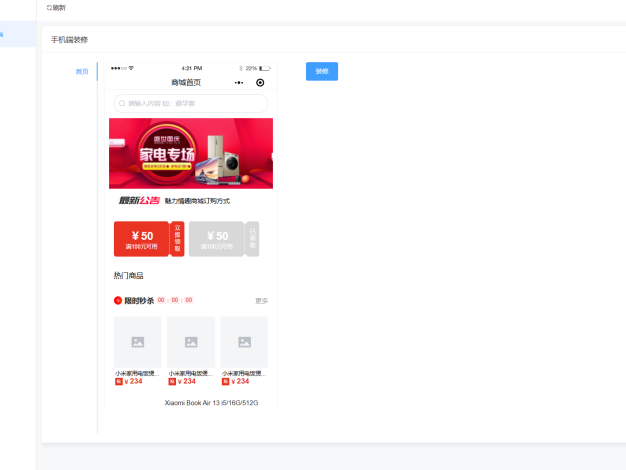This screenshot has height=470, width=626.
Task: Click the blue 装修 button
Action: click(x=321, y=71)
